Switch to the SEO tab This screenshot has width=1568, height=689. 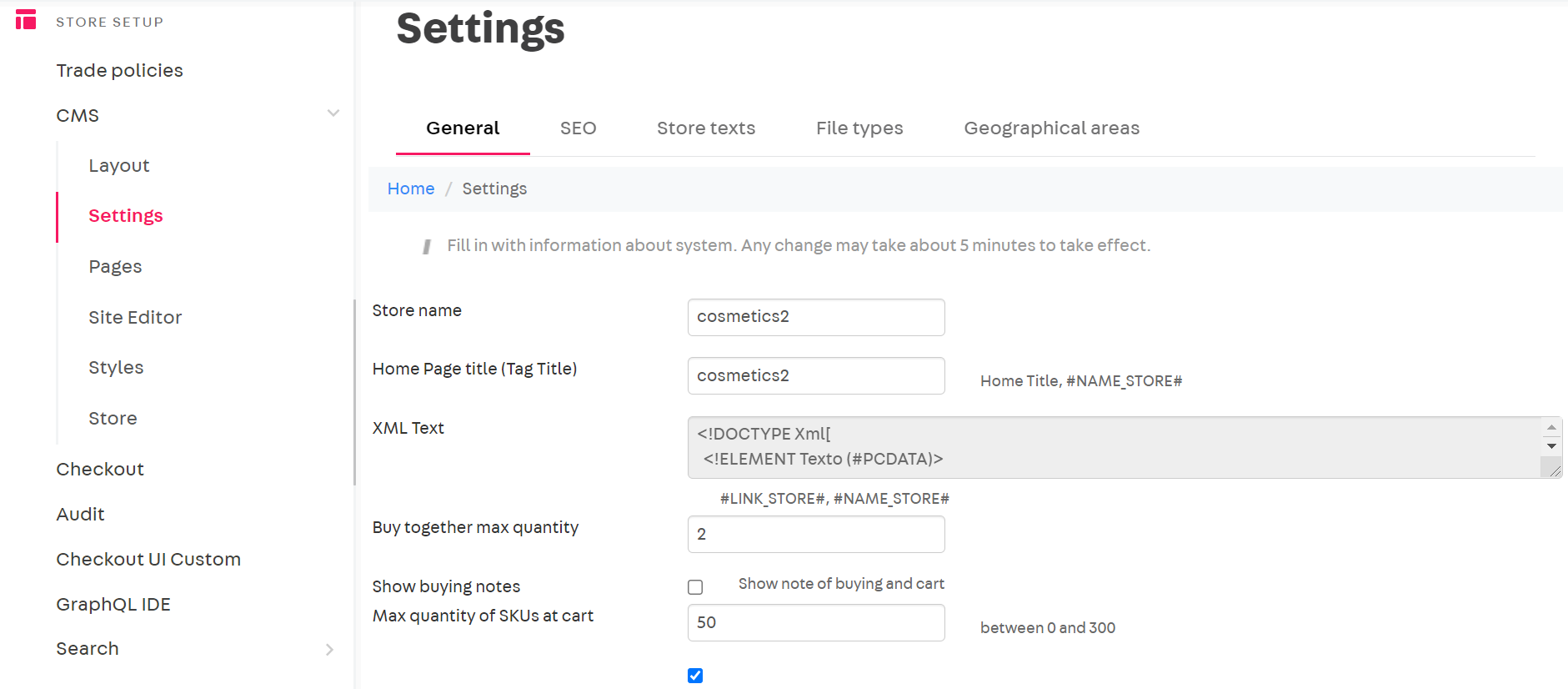point(578,128)
